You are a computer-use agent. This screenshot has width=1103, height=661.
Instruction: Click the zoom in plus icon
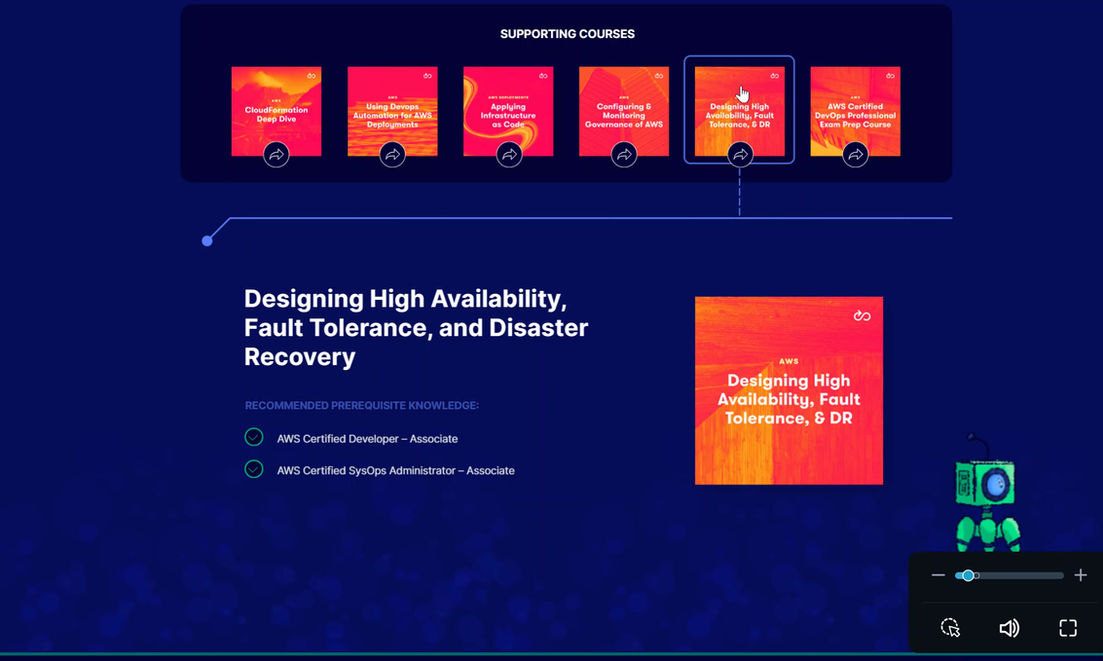pyautogui.click(x=1080, y=575)
